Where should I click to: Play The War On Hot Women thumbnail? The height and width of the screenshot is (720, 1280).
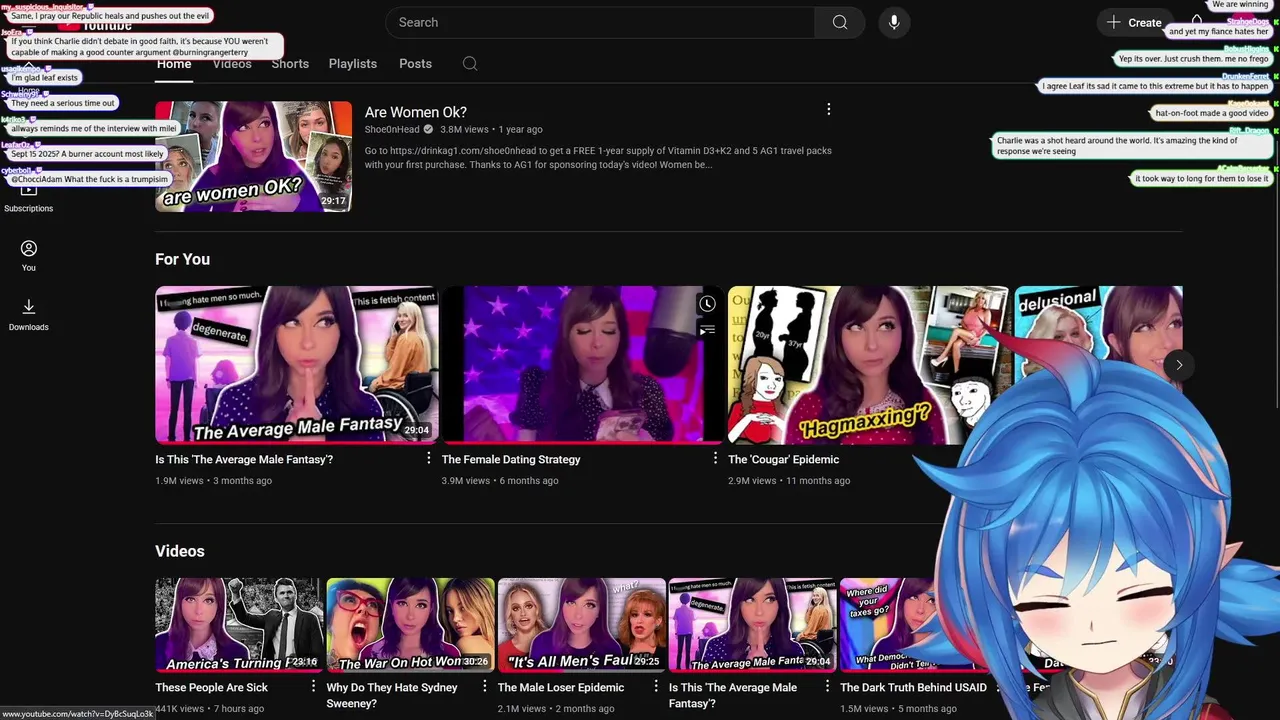click(x=410, y=624)
